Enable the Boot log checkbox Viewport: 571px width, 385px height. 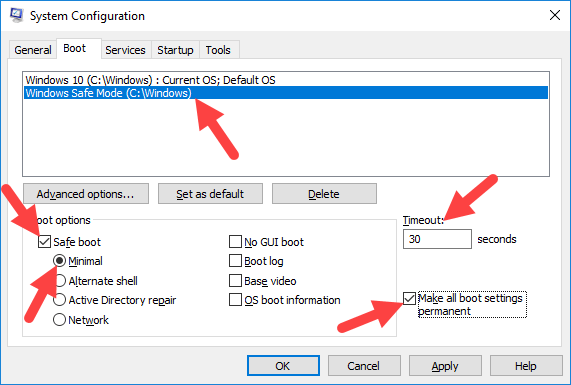(235, 261)
